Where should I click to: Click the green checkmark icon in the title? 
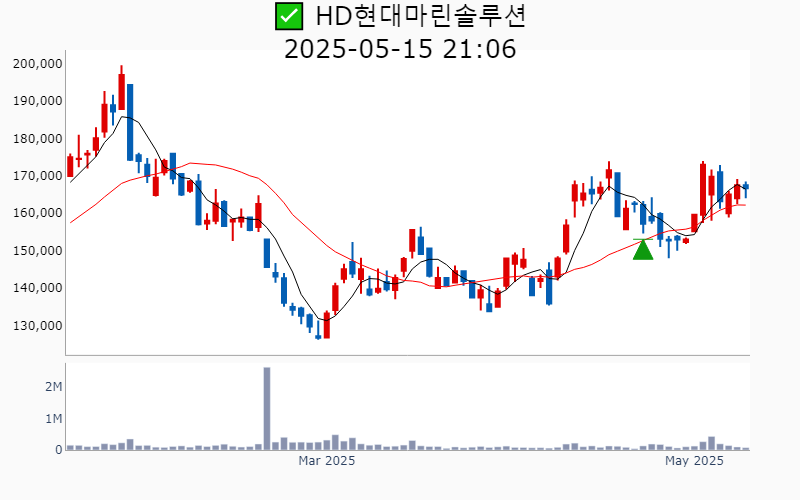click(x=289, y=16)
